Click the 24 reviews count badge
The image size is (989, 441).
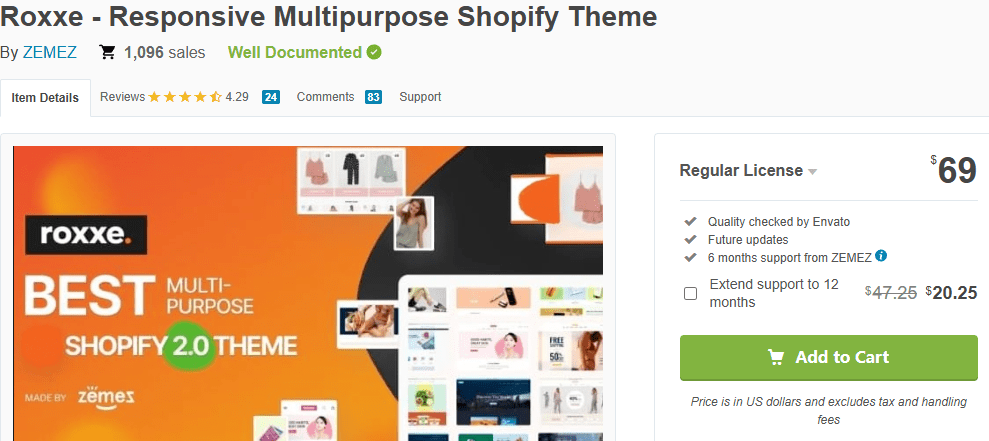(x=271, y=97)
